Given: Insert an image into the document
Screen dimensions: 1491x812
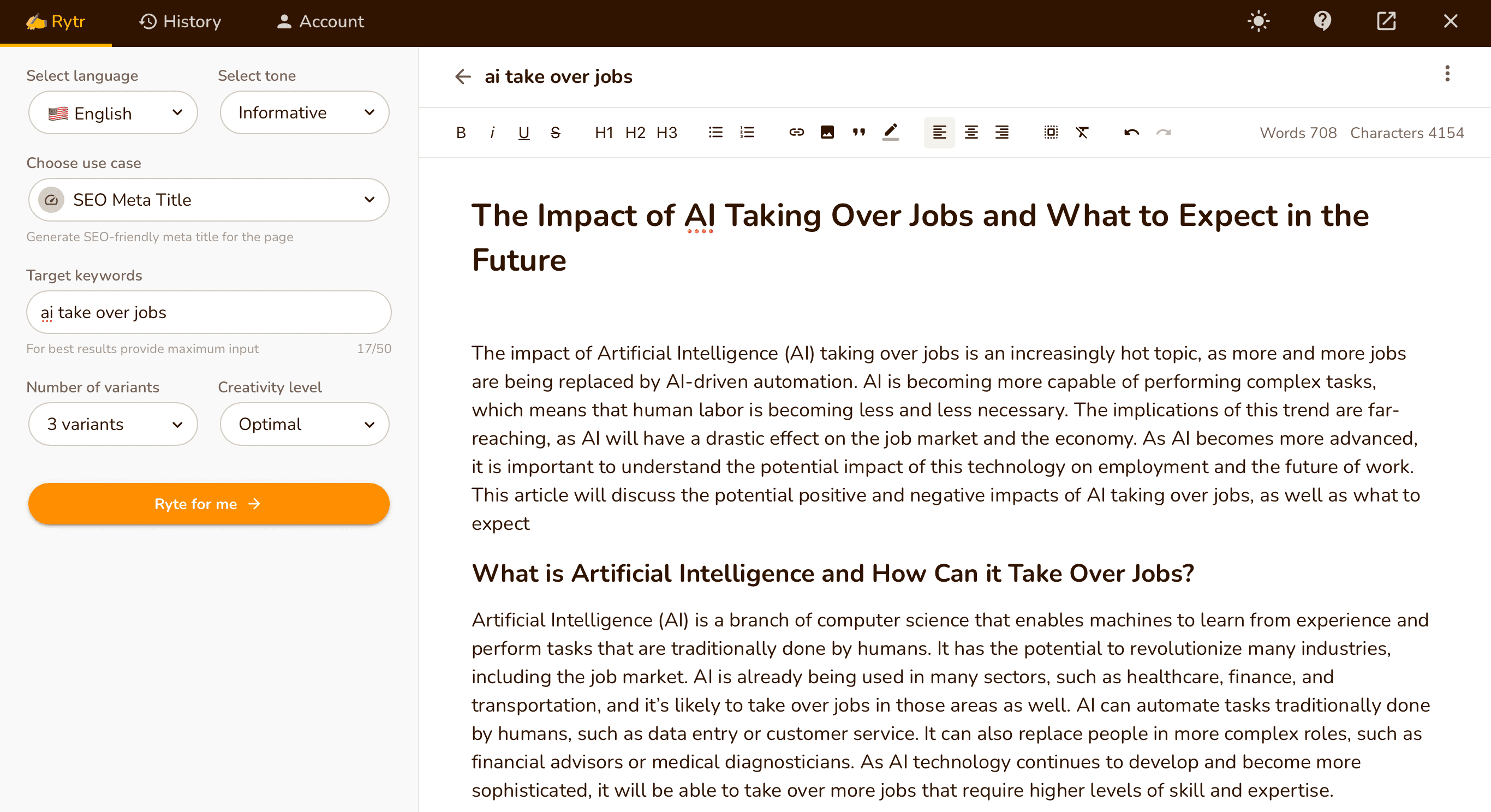Looking at the screenshot, I should point(828,133).
